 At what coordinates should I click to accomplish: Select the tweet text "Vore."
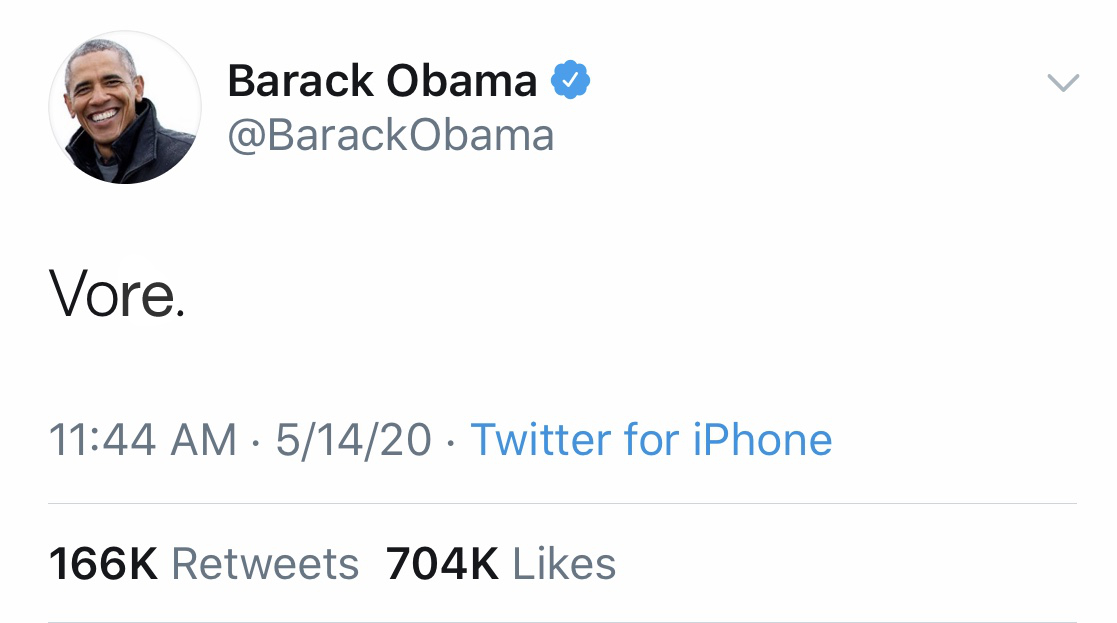(x=116, y=296)
